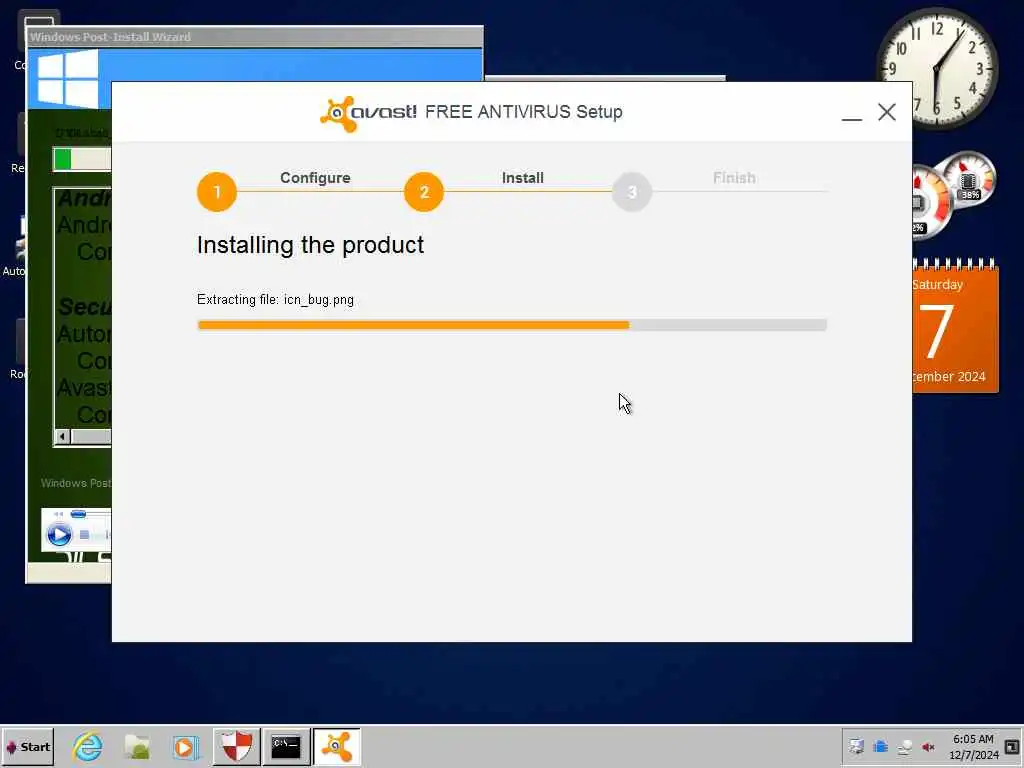The width and height of the screenshot is (1024, 768).
Task: Click the blue system tray icon
Action: click(880, 747)
